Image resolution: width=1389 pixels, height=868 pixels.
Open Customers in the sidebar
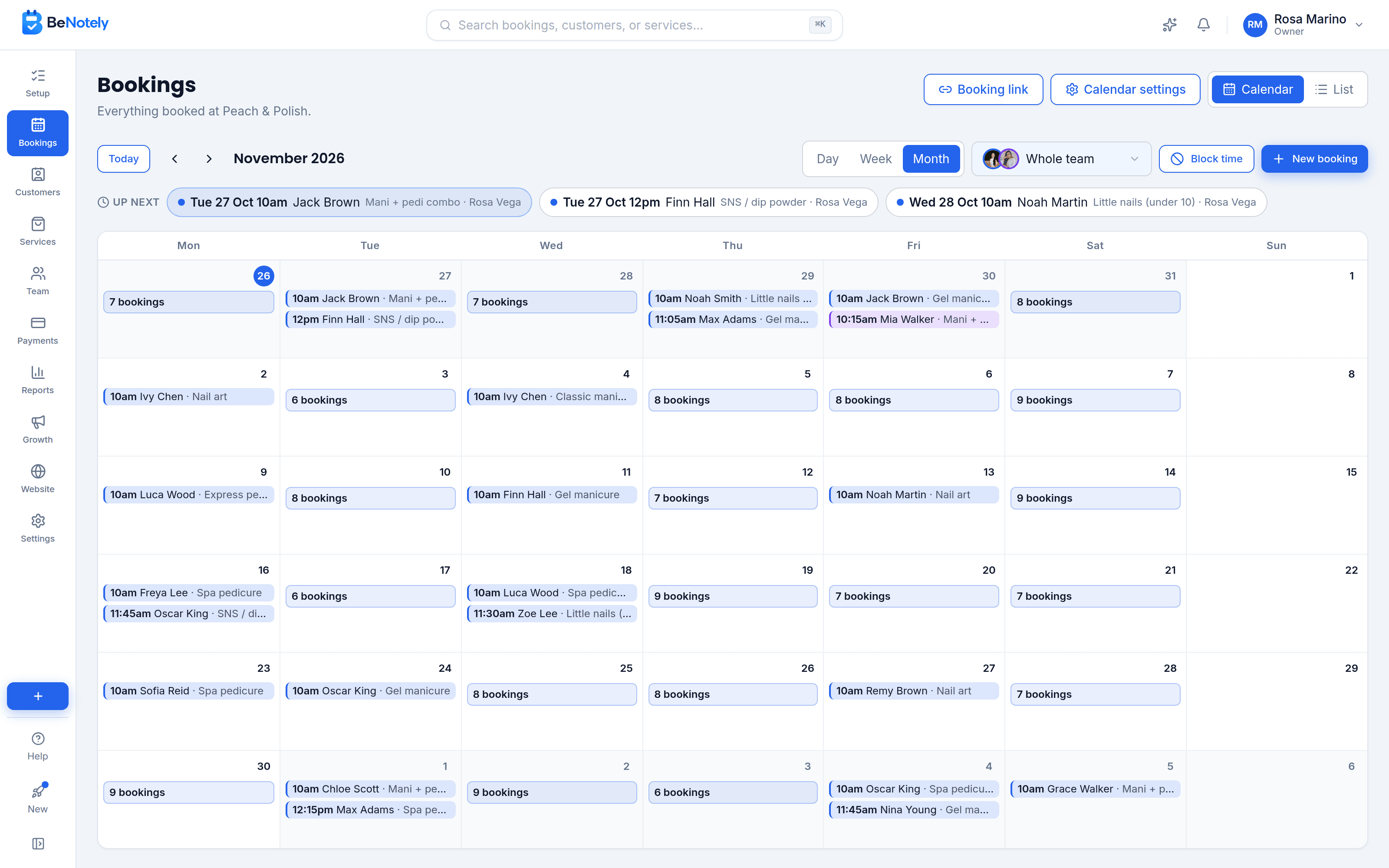click(38, 182)
